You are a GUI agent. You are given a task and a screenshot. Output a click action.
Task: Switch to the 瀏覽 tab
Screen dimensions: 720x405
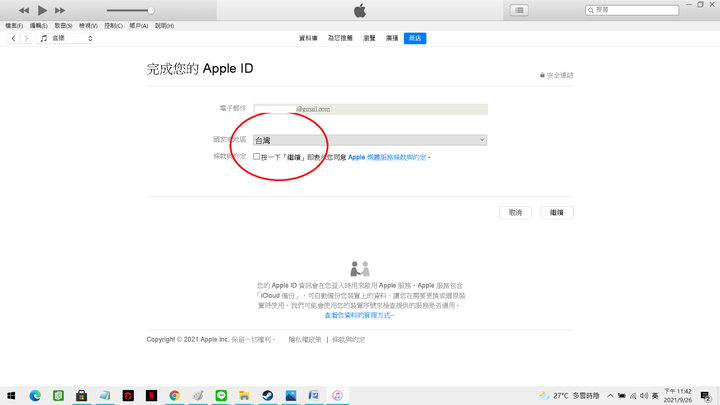click(369, 39)
